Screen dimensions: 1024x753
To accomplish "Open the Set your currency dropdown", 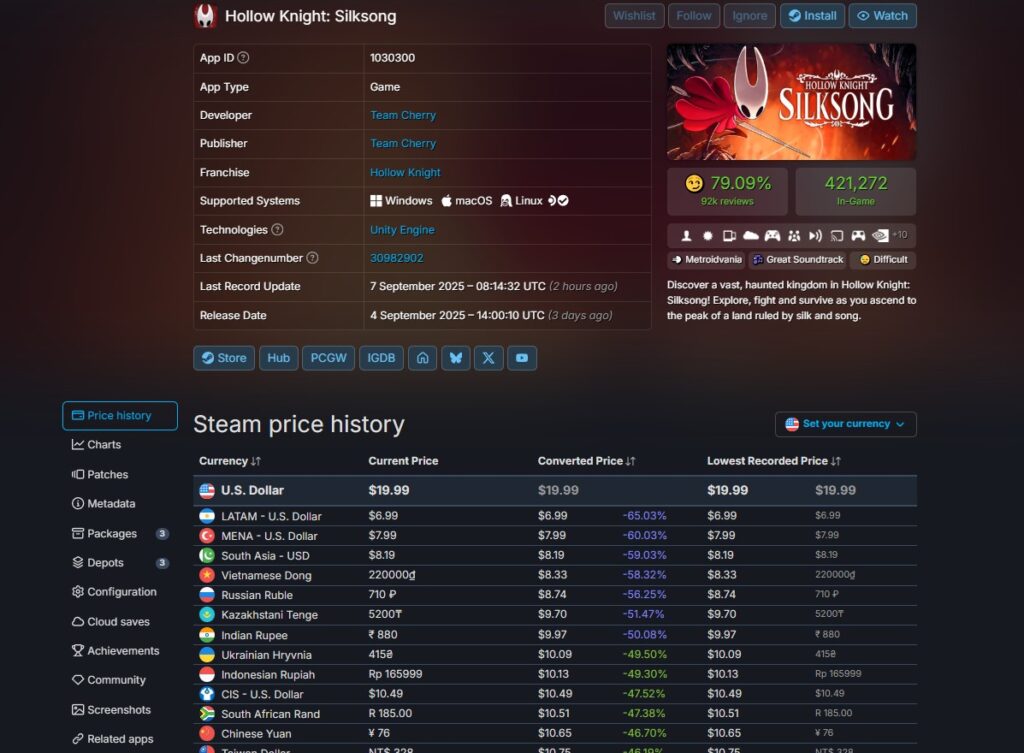I will (x=846, y=424).
